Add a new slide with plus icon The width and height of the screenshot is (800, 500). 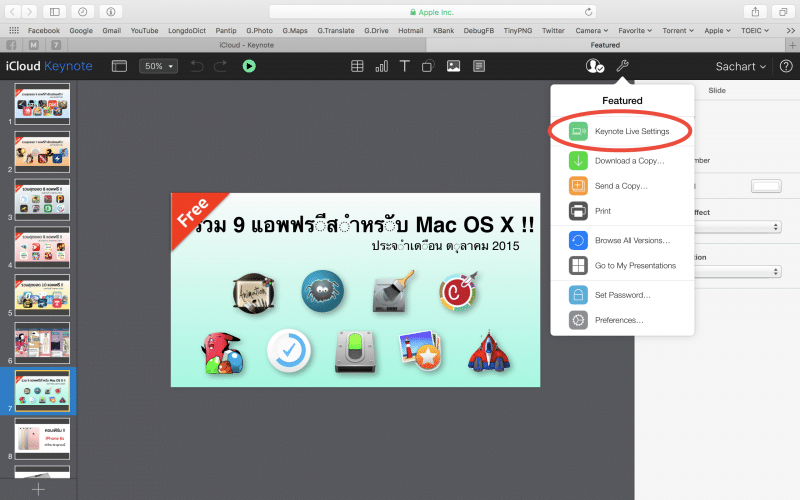38,489
